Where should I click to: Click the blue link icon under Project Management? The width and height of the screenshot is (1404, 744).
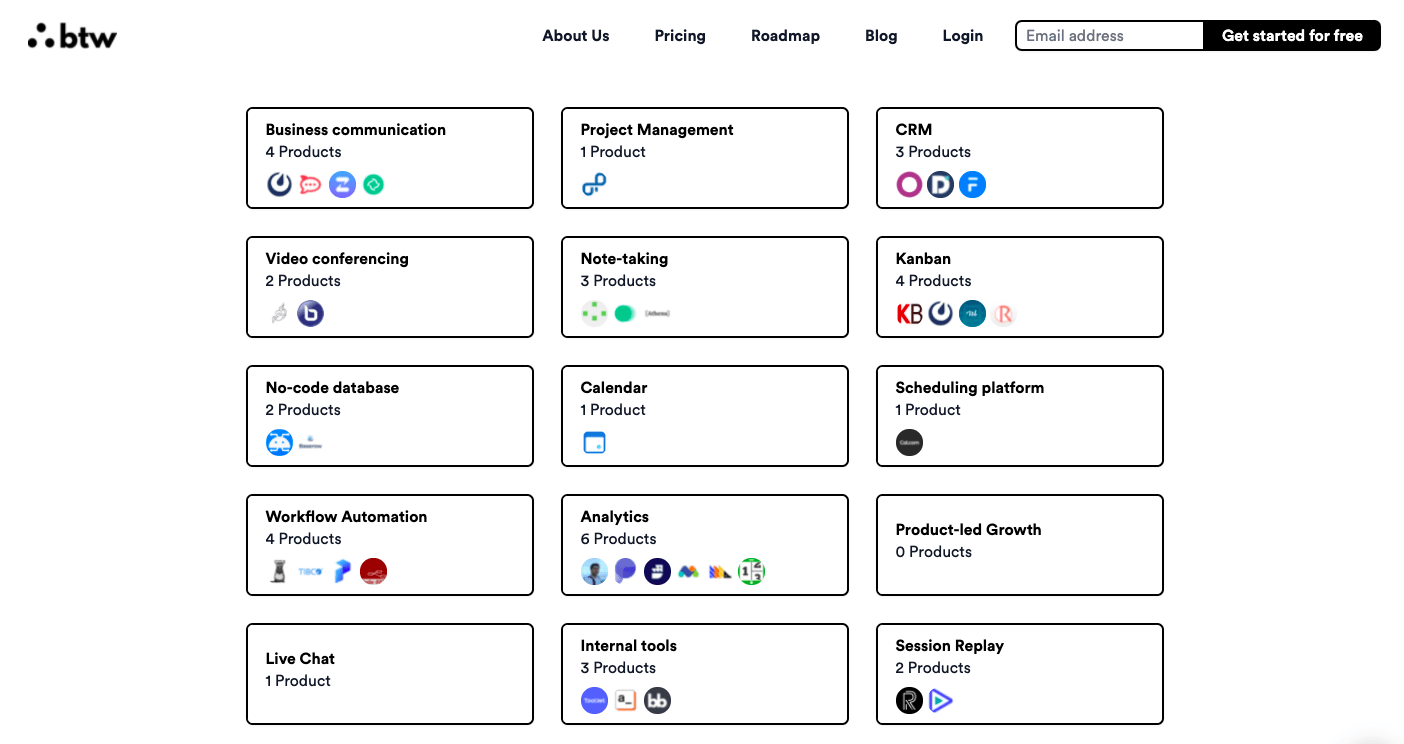click(594, 185)
